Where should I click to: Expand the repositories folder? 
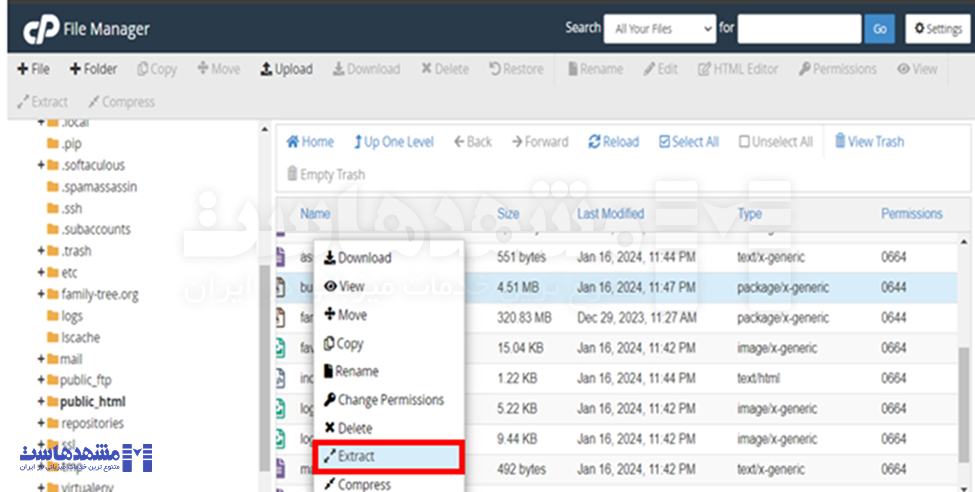(41, 423)
